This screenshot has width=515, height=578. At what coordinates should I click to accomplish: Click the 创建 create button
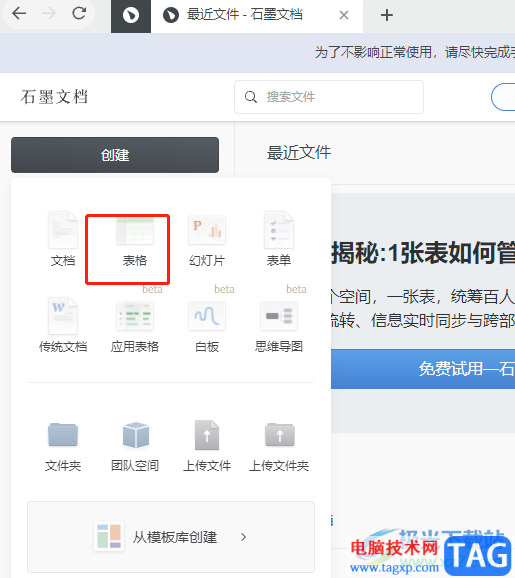click(115, 155)
